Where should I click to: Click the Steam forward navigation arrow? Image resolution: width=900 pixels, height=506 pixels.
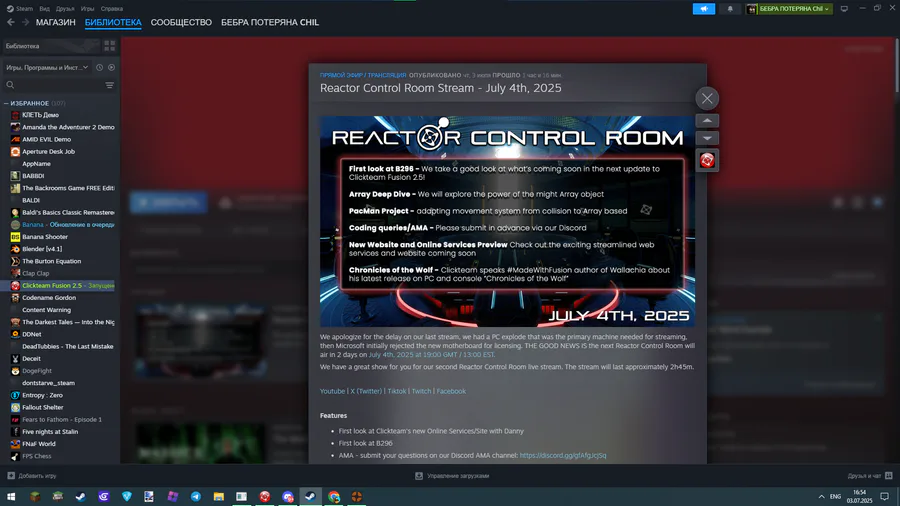25,22
